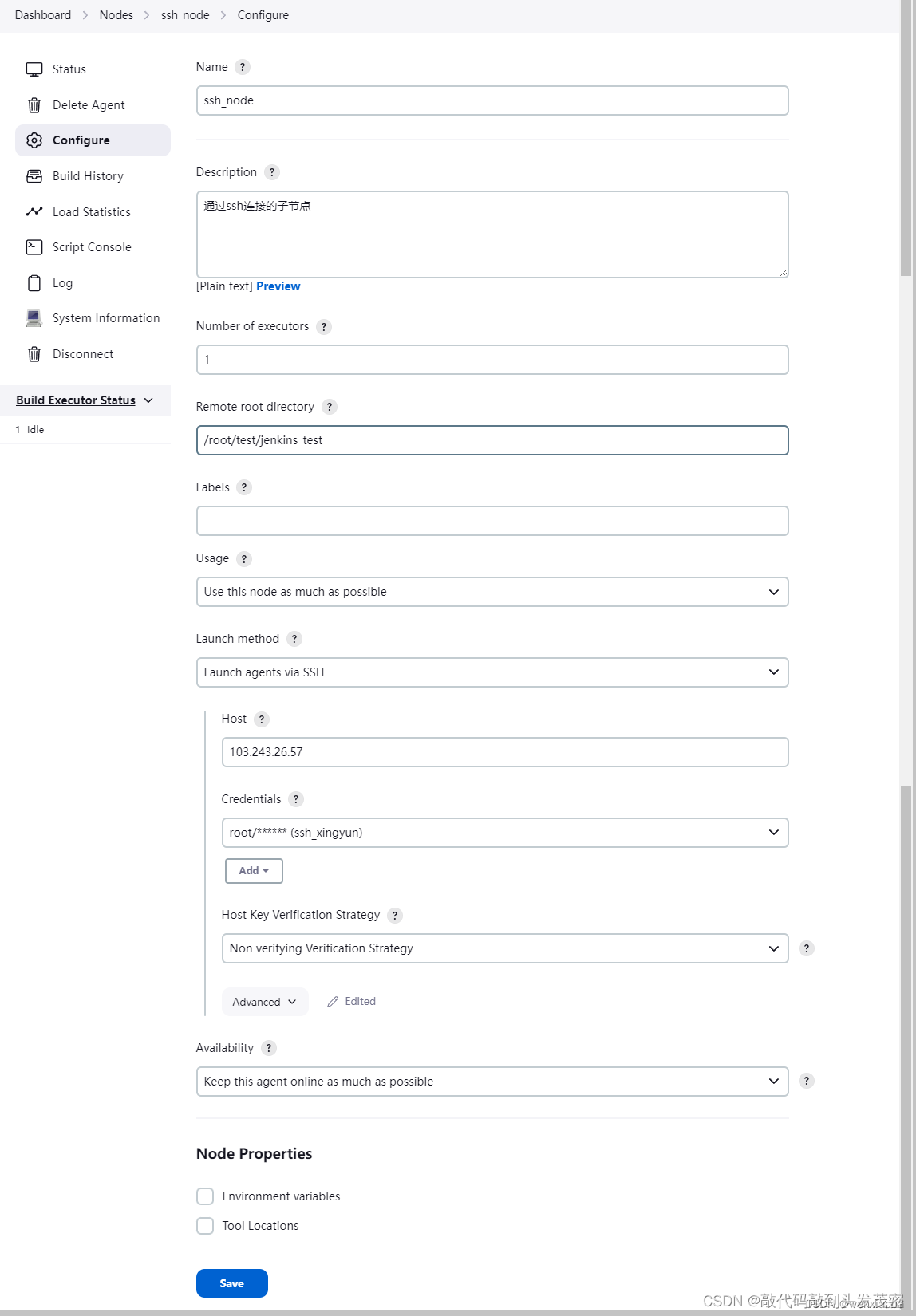Expand the Host Key Verification Strategy dropdown

pyautogui.click(x=505, y=948)
